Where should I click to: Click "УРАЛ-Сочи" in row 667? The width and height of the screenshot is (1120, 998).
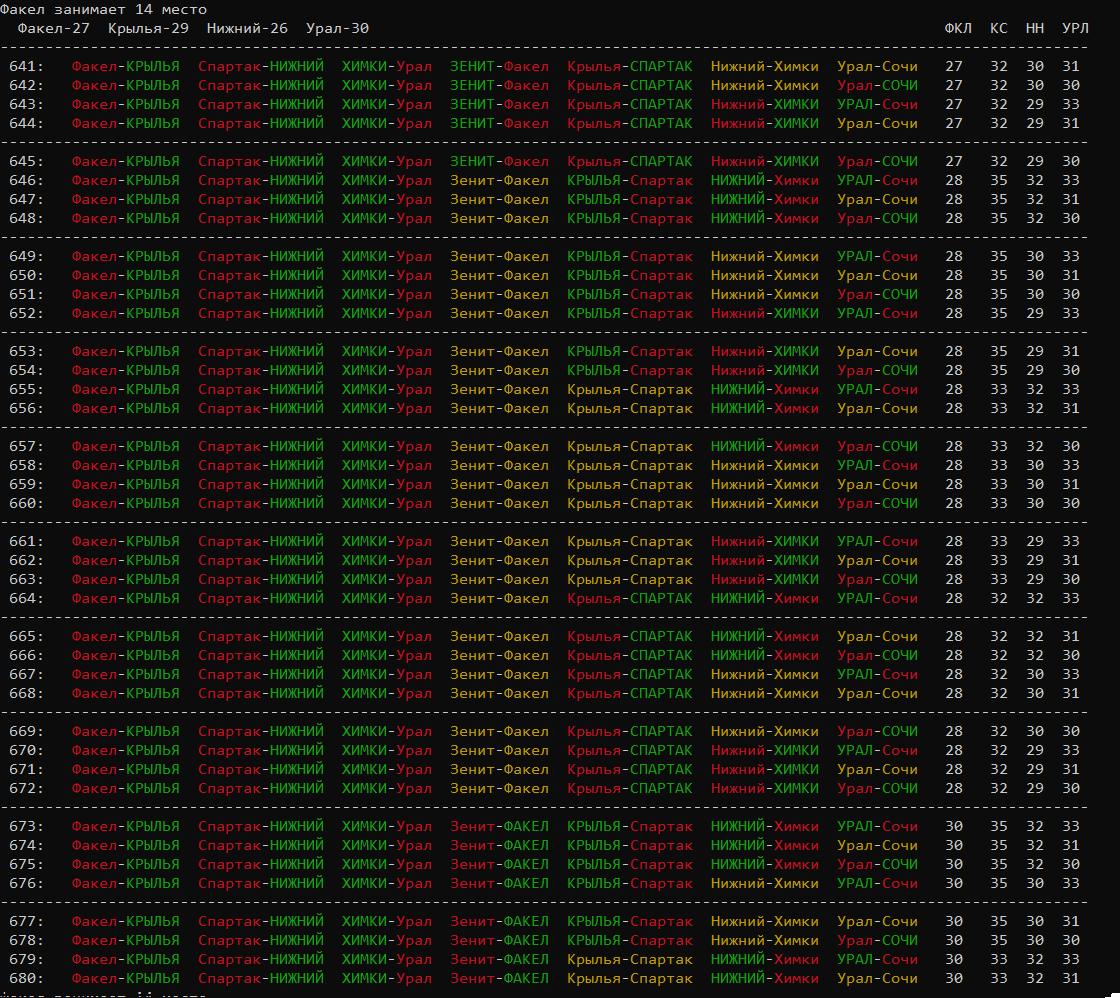(877, 674)
